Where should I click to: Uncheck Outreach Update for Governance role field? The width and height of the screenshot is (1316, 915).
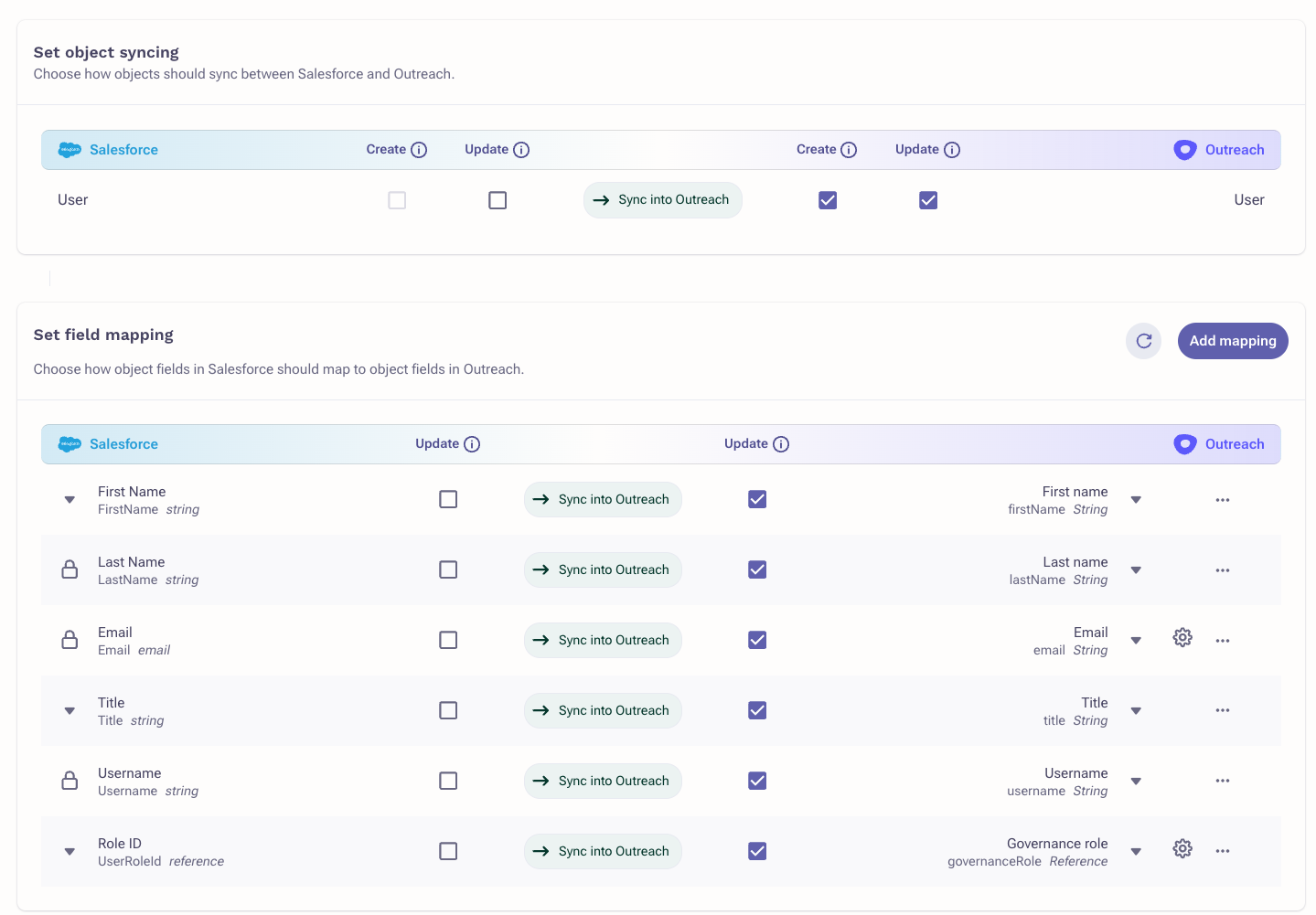point(757,851)
